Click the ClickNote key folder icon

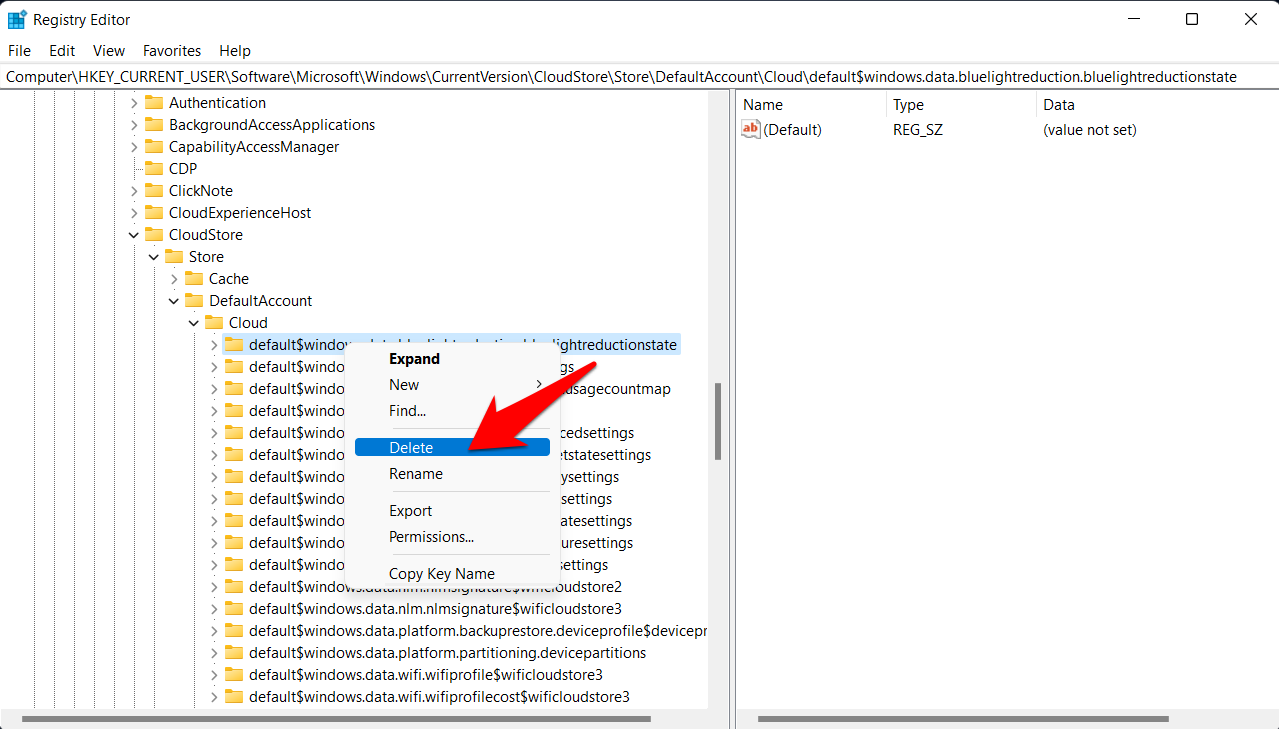152,190
